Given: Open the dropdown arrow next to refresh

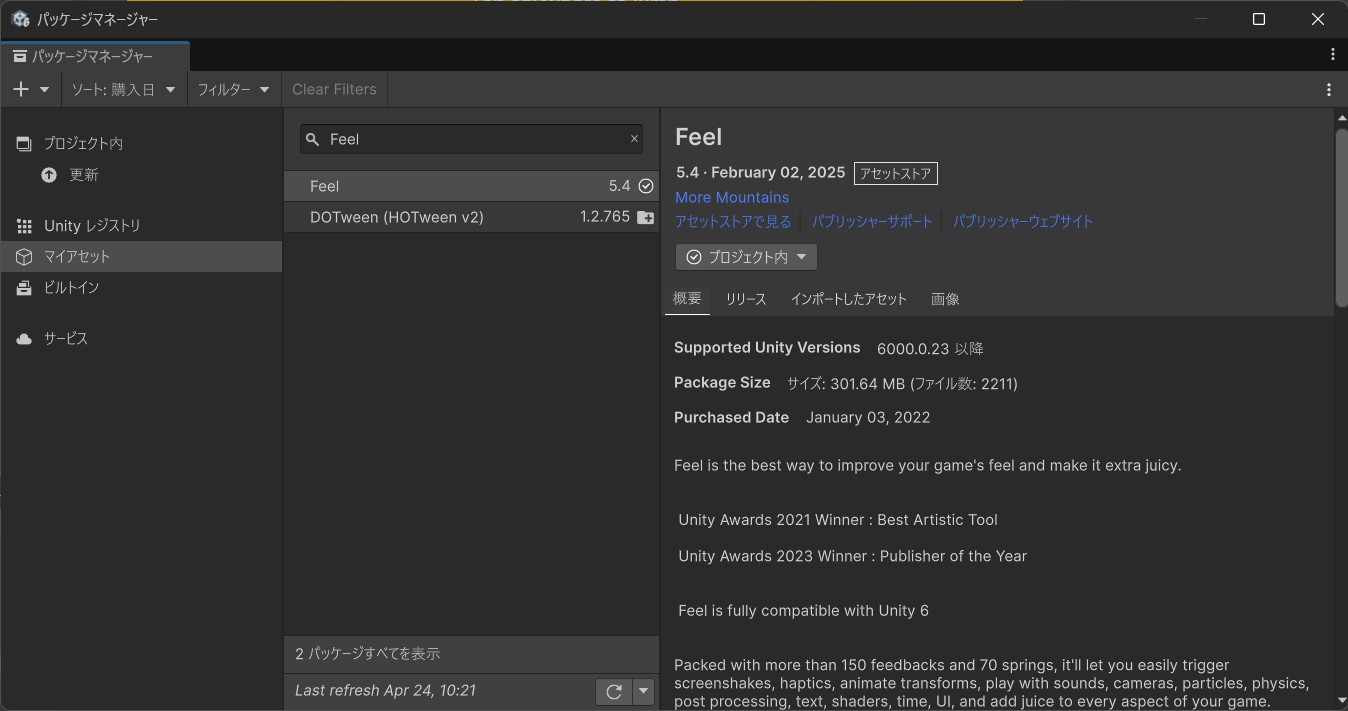Looking at the screenshot, I should point(643,691).
